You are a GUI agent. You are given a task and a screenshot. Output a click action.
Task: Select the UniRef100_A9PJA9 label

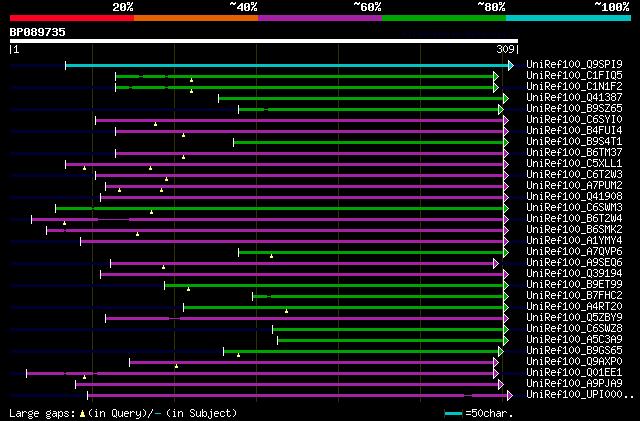[574, 384]
